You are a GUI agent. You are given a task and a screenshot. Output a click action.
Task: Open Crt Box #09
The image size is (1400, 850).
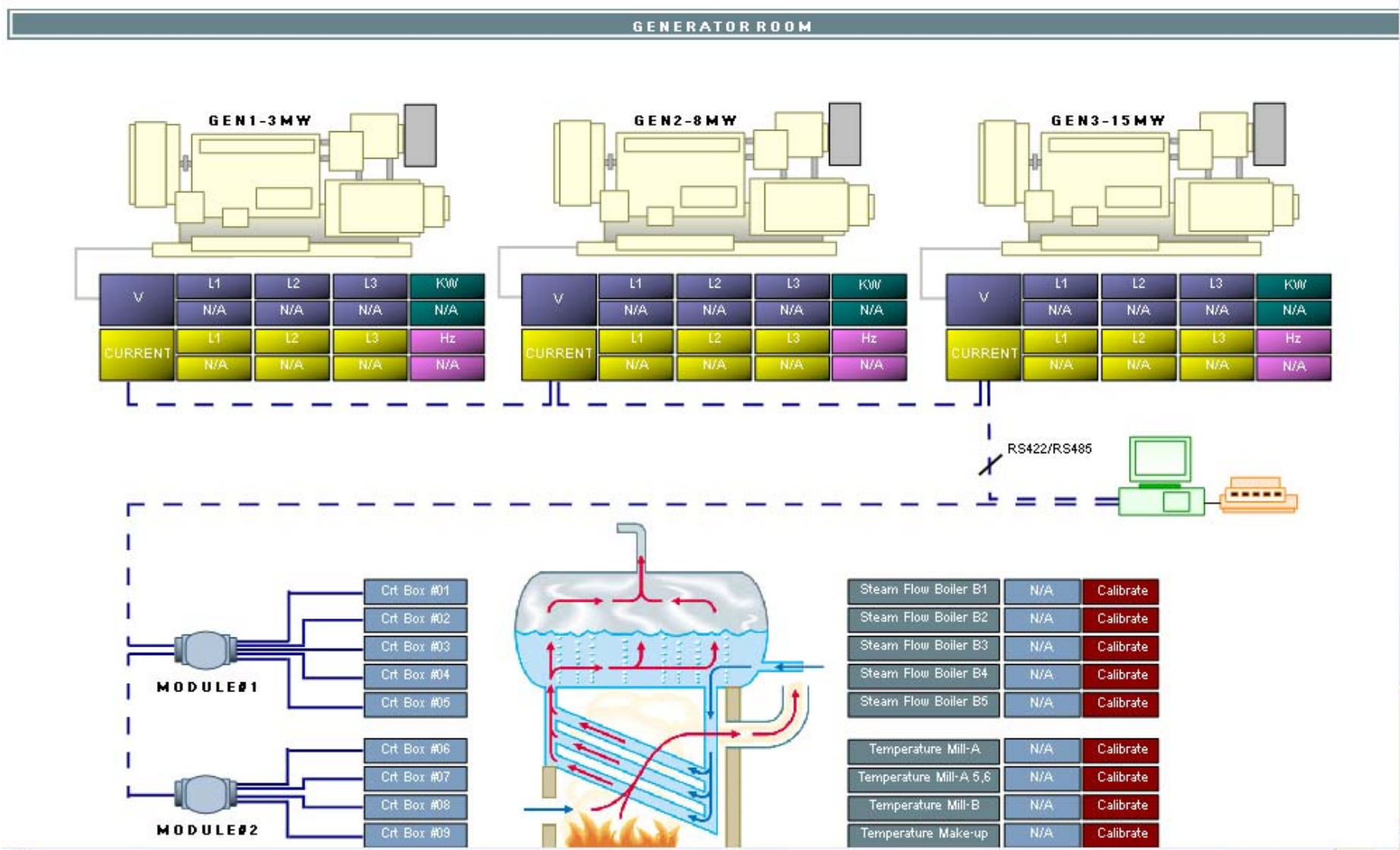click(x=415, y=834)
